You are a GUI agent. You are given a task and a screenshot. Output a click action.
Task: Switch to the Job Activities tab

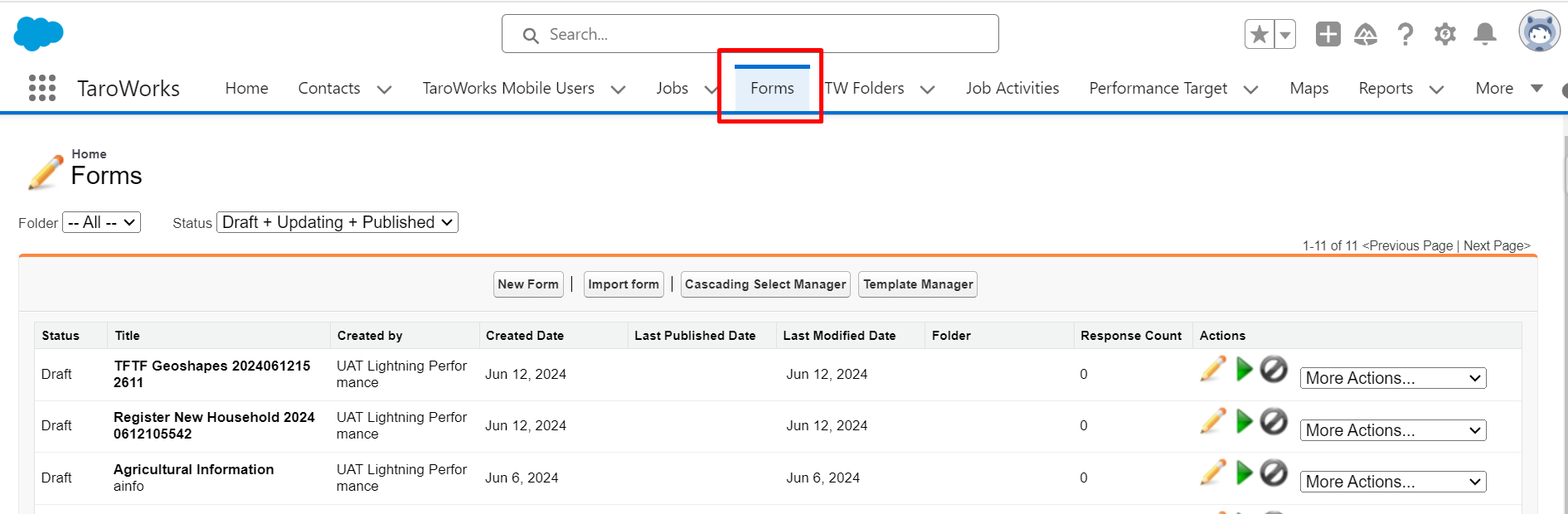click(x=1012, y=89)
